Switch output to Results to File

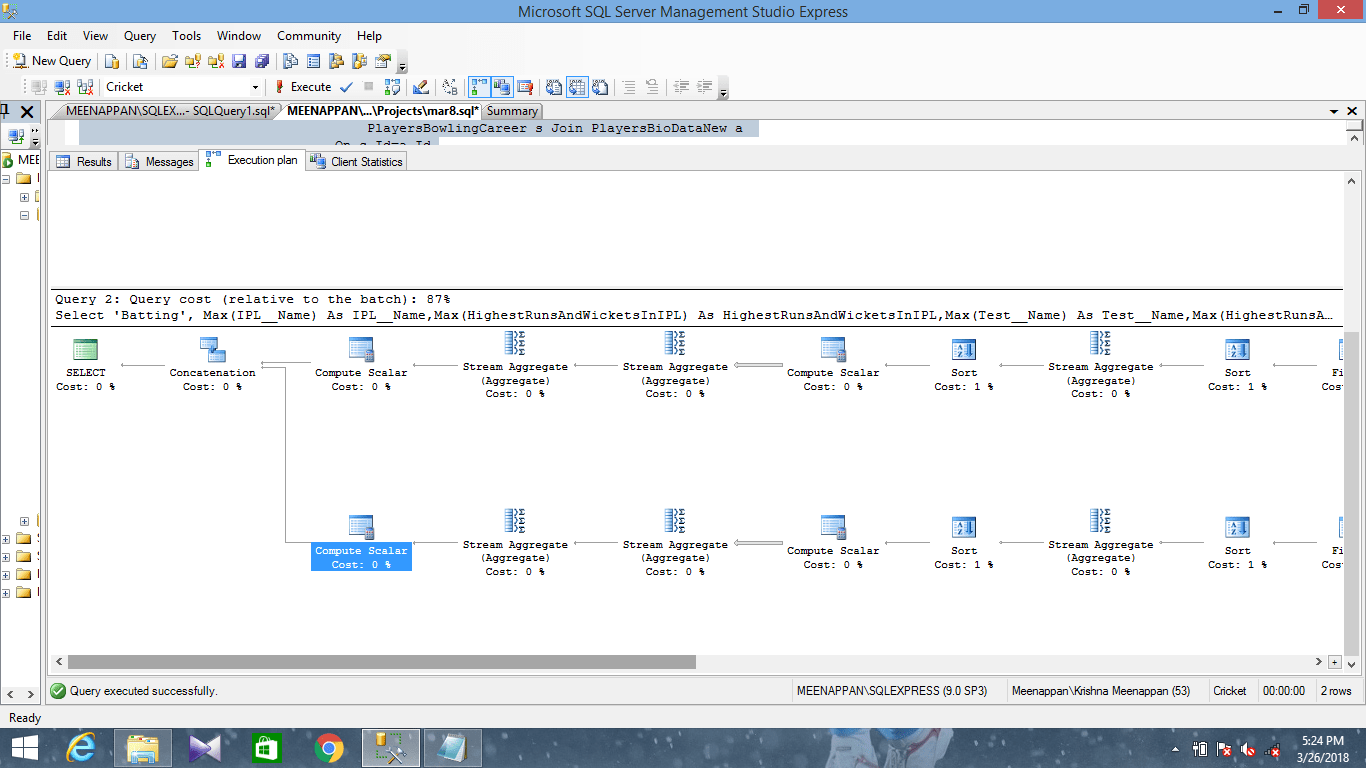600,87
